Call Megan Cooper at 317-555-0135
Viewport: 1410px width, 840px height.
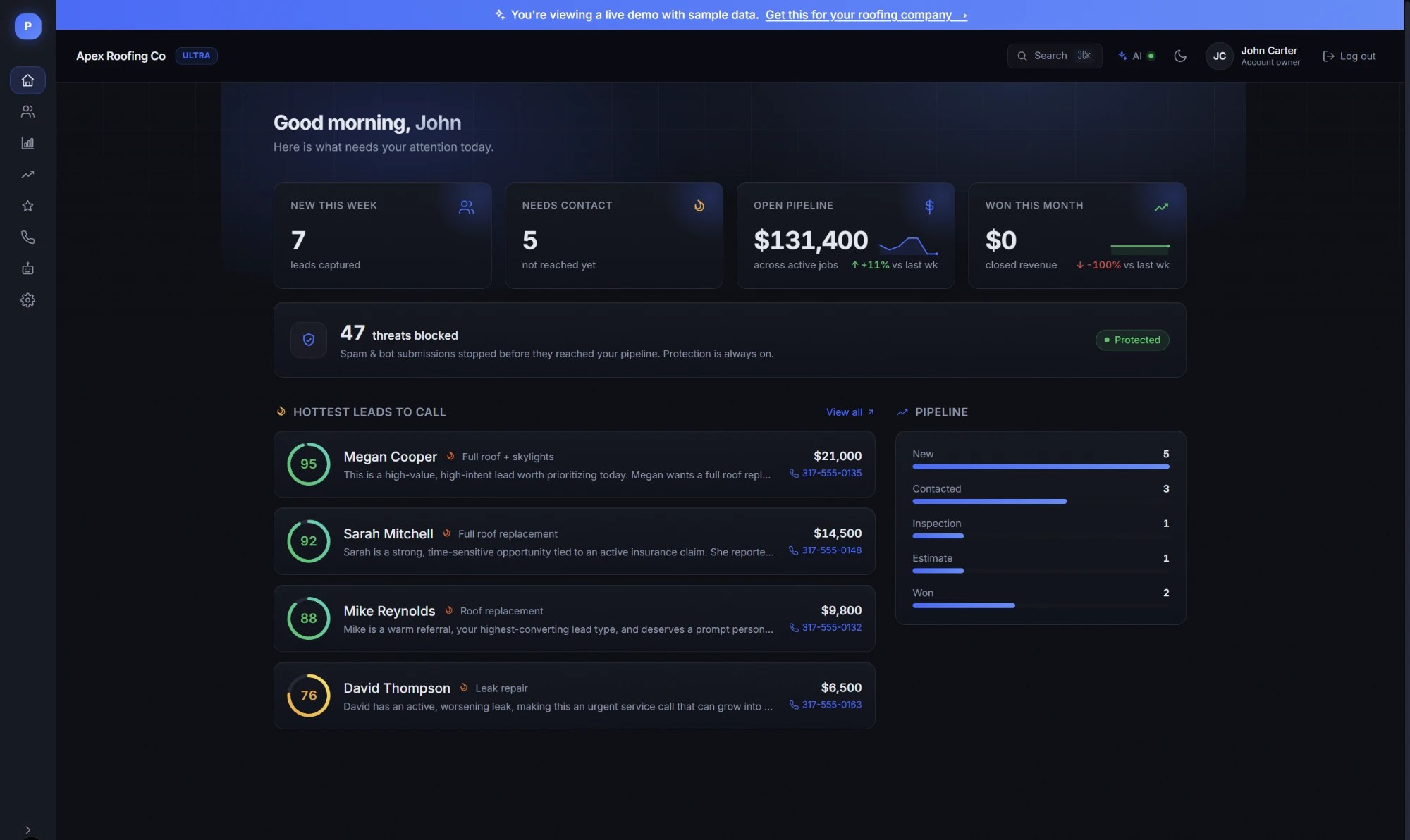(826, 473)
